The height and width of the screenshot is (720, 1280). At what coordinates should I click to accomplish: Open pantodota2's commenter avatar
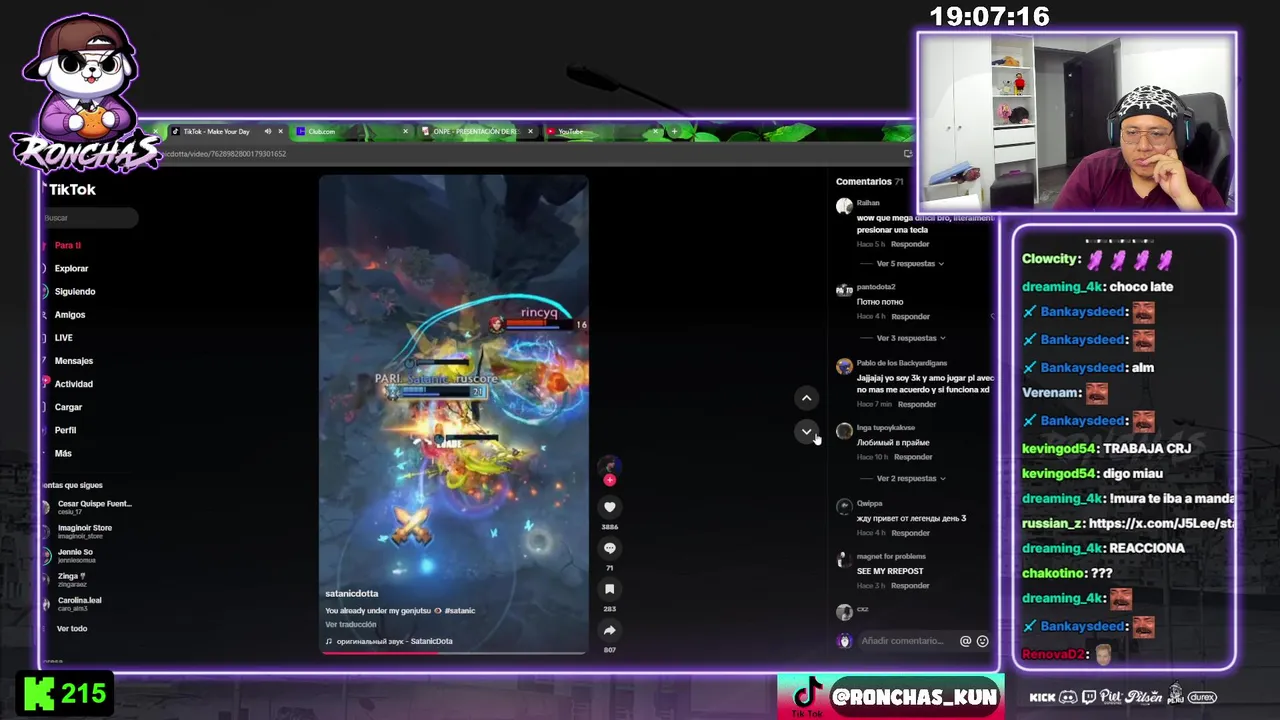[844, 291]
